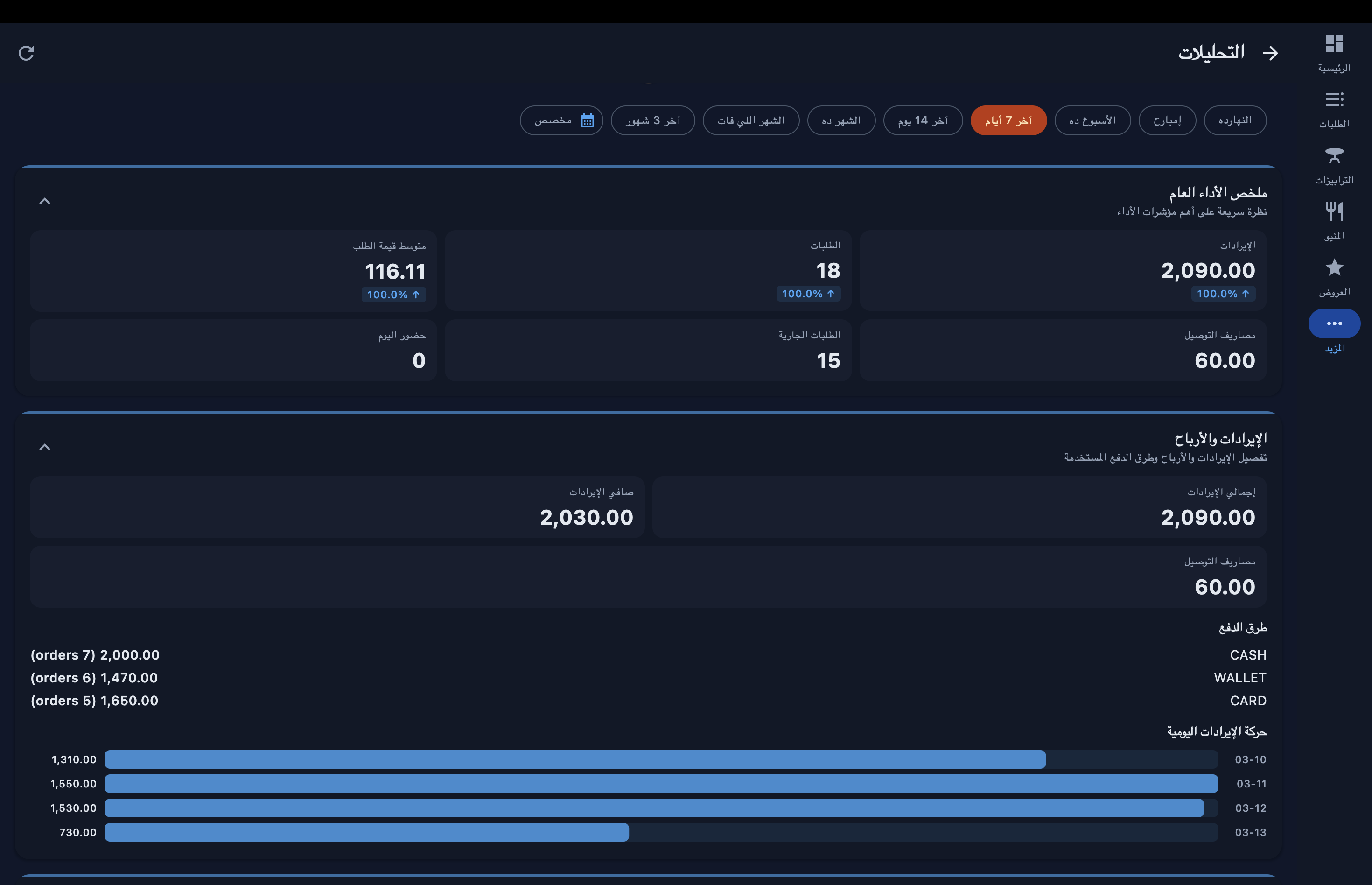Select the النهارده filter
The height and width of the screenshot is (885, 1372).
pyautogui.click(x=1235, y=121)
